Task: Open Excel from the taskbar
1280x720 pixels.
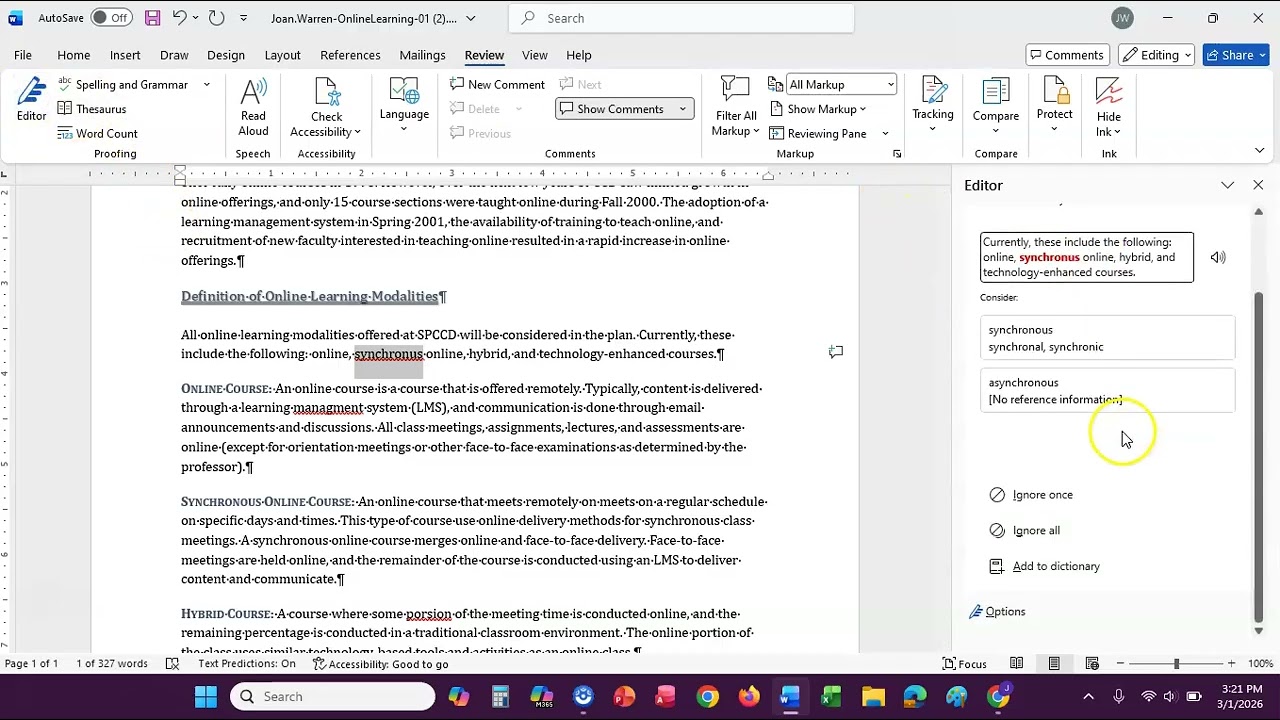Action: (831, 697)
